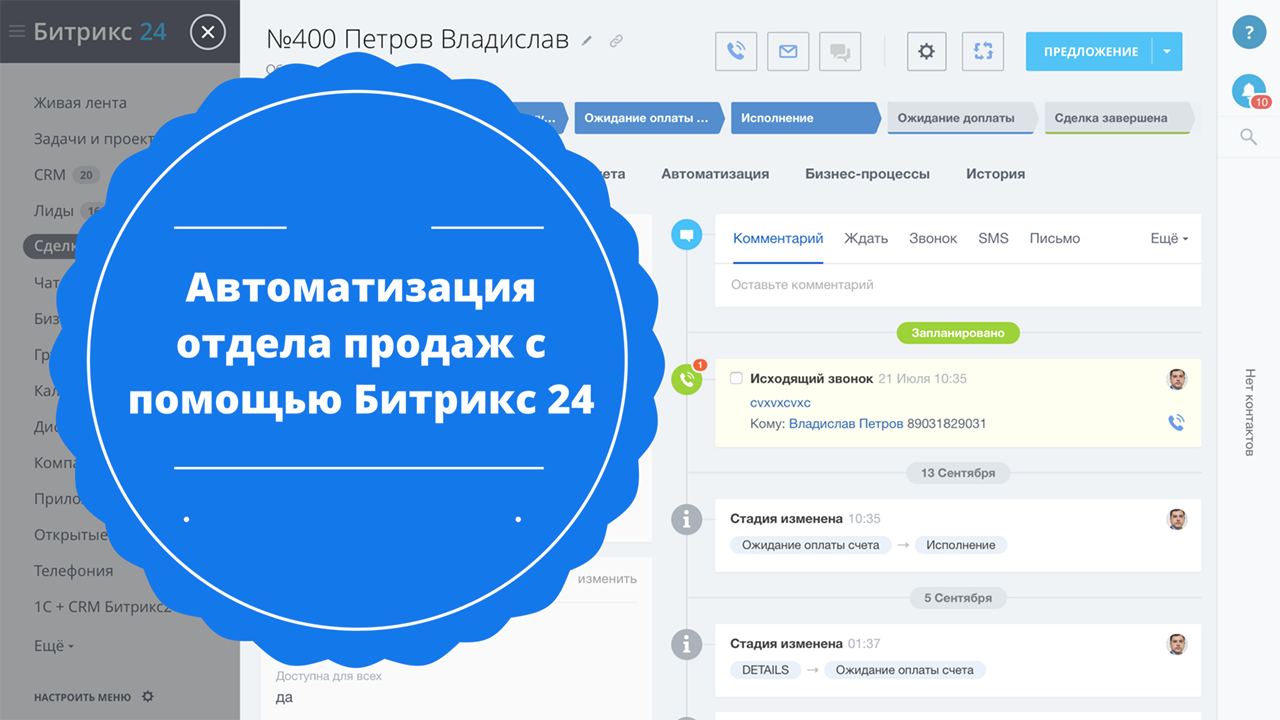Switch to the Звонок tab
1280x720 pixels.
[933, 238]
